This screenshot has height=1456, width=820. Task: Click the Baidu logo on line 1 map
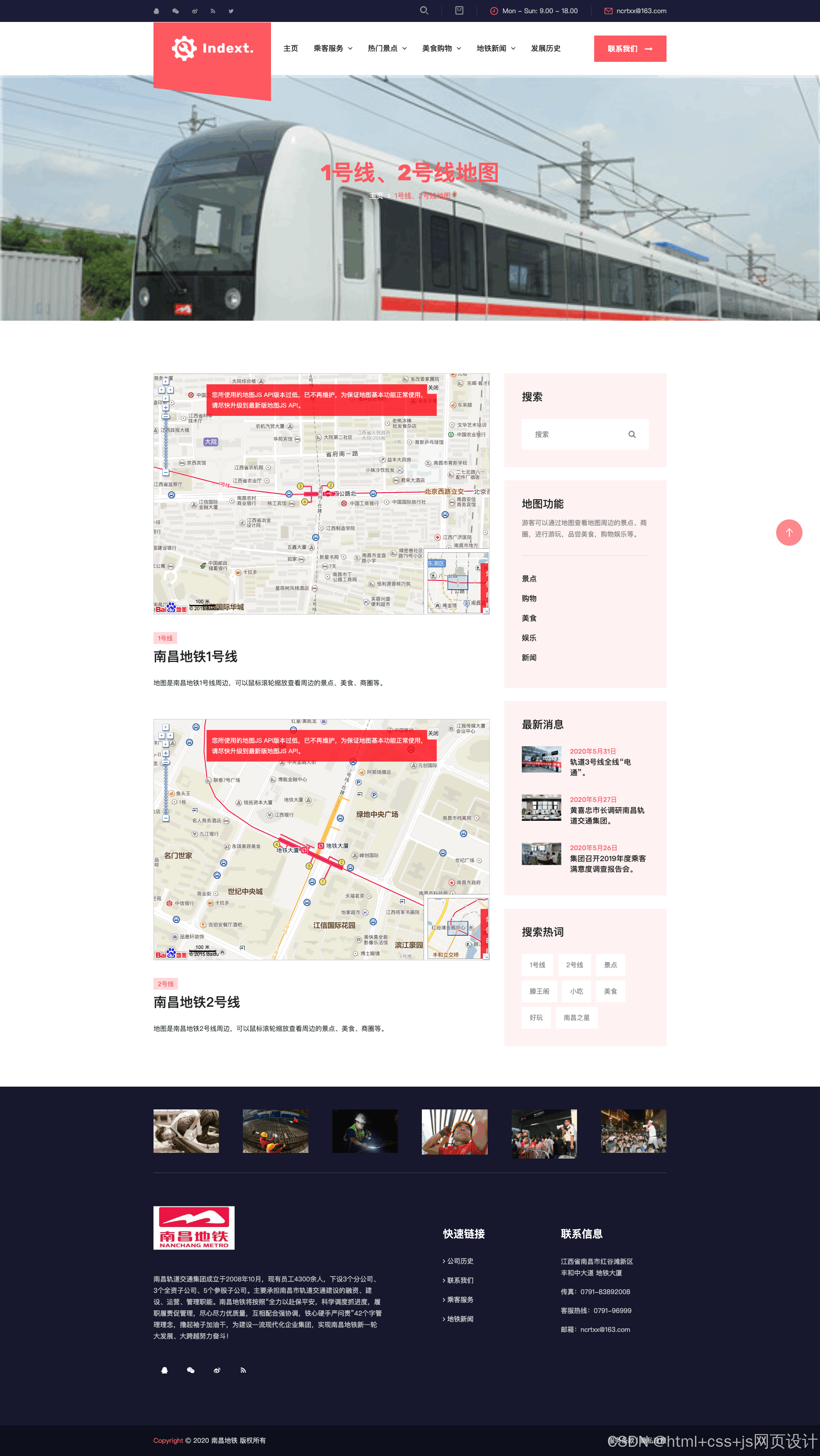[x=171, y=608]
